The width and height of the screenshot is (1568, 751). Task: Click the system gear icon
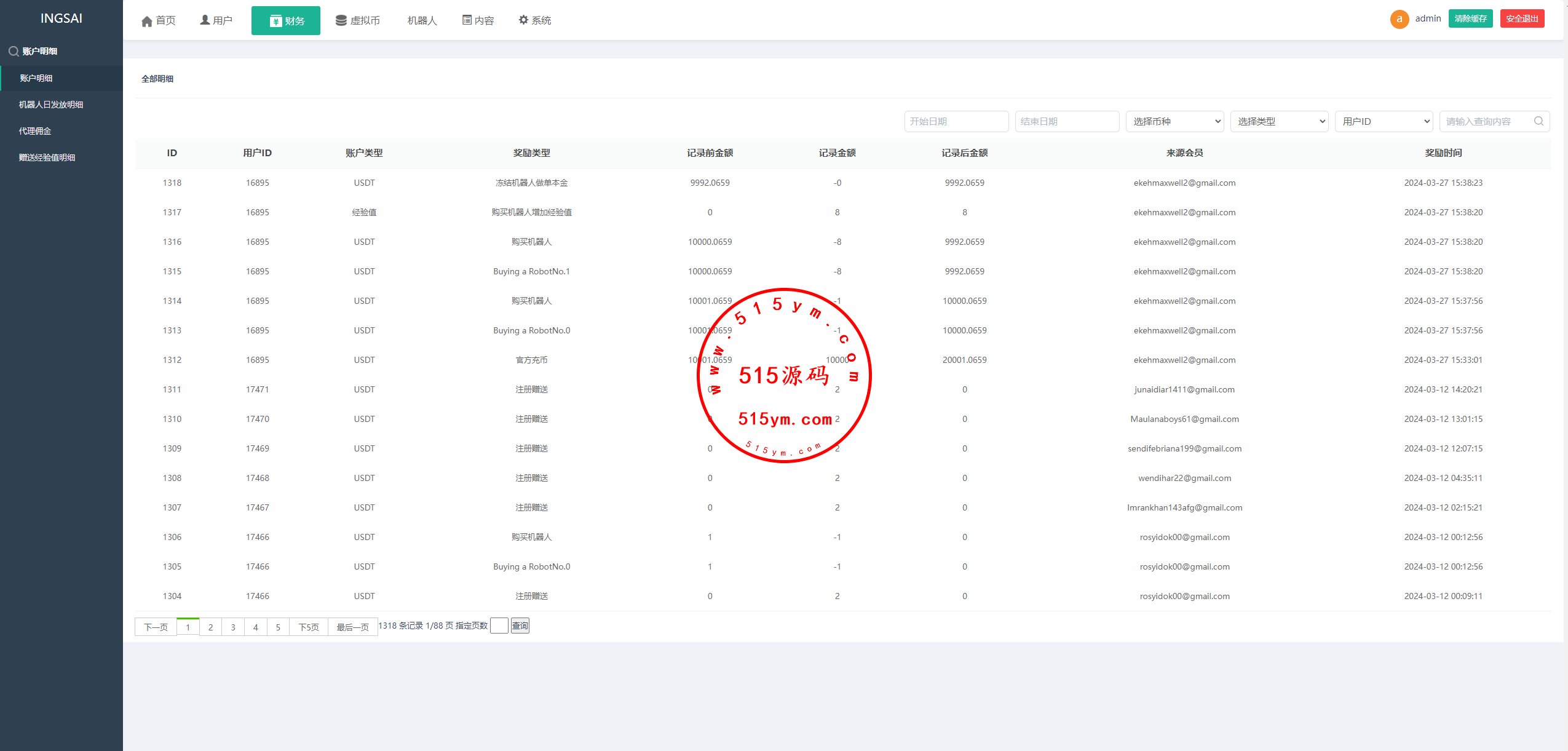click(523, 20)
